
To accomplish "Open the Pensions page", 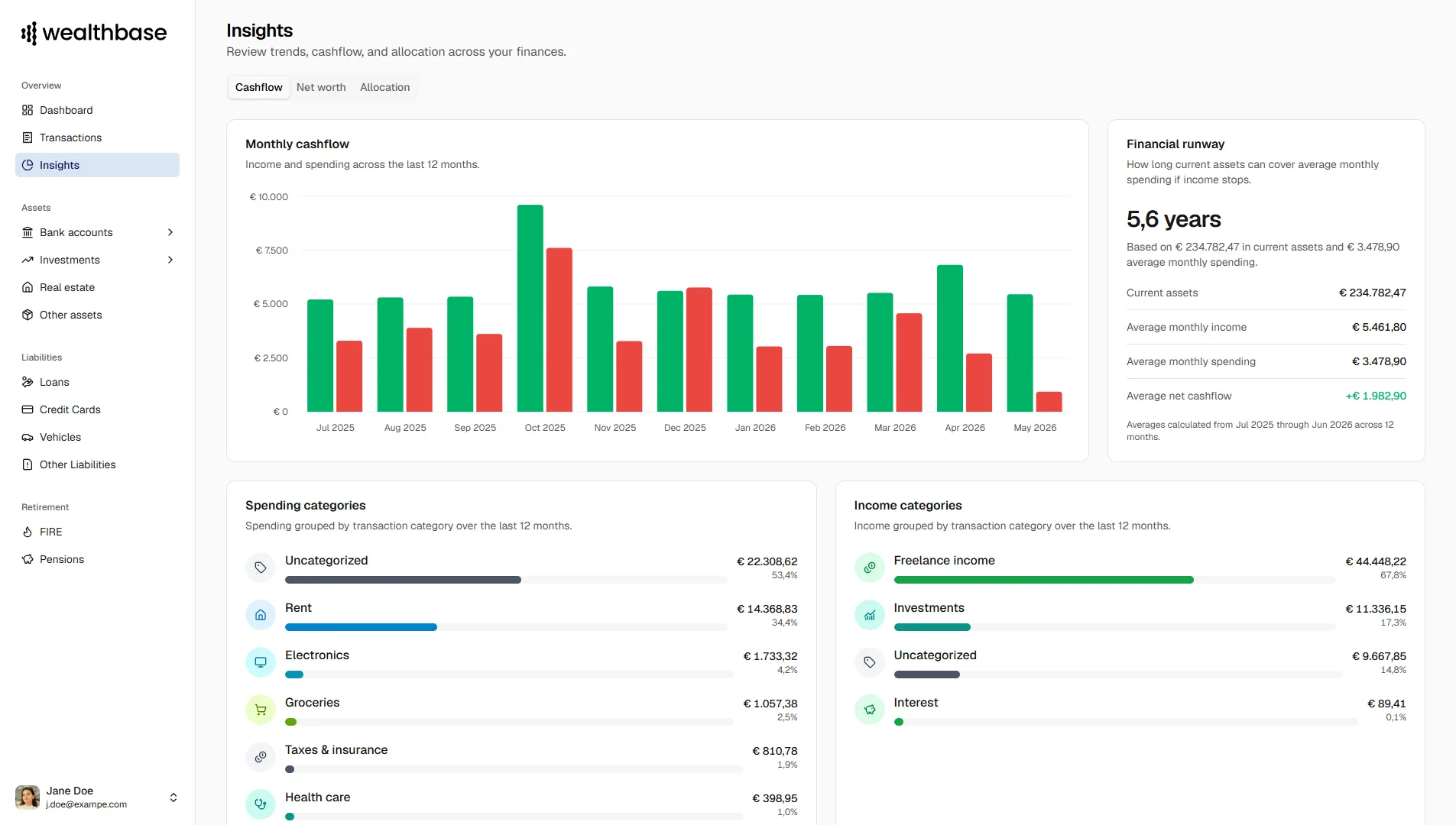I will (97, 559).
